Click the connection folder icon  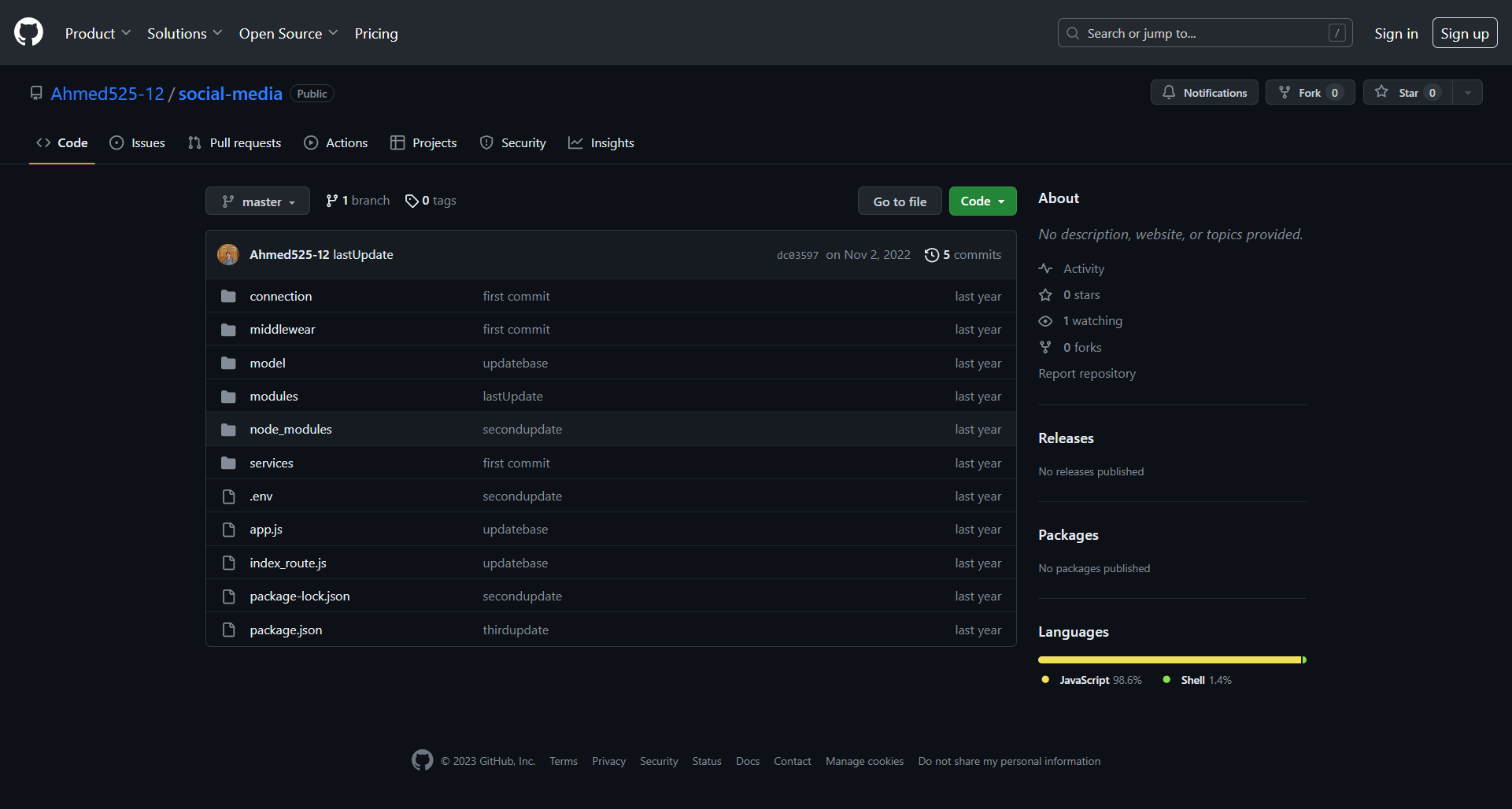pos(228,296)
